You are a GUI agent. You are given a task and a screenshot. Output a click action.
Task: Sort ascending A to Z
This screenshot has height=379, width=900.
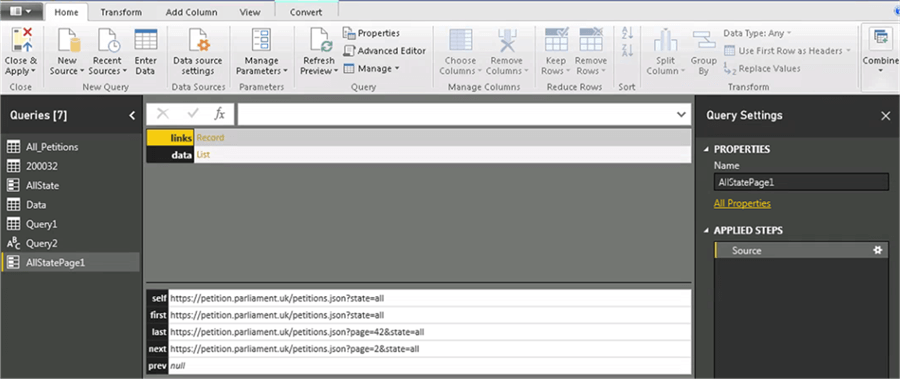[627, 33]
